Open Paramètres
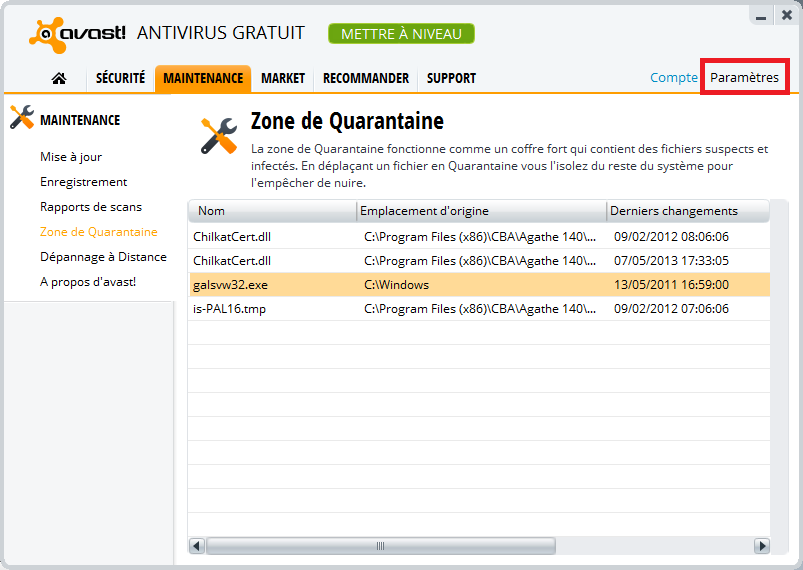Image resolution: width=803 pixels, height=570 pixels. [744, 77]
